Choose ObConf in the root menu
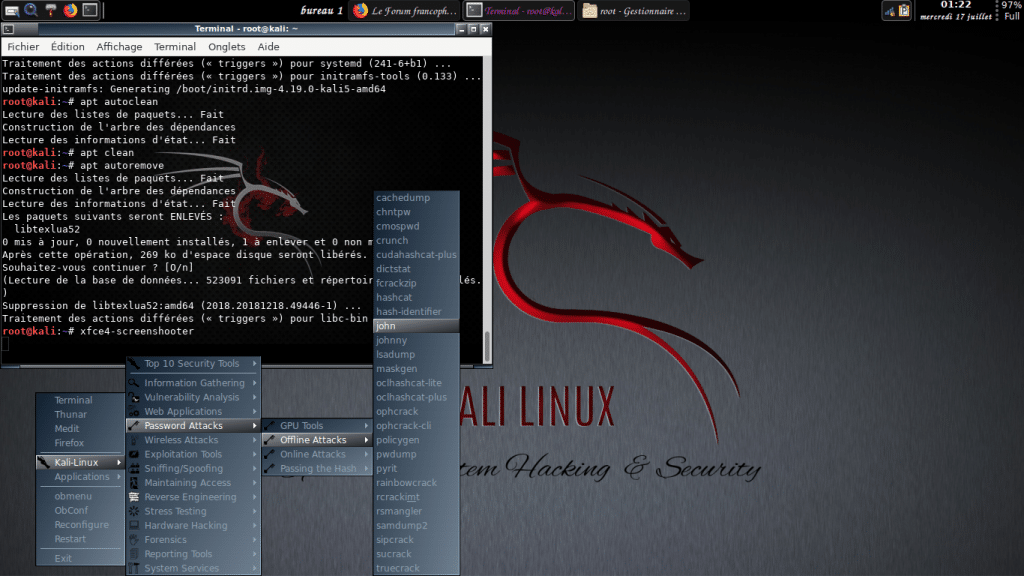 click(x=80, y=511)
